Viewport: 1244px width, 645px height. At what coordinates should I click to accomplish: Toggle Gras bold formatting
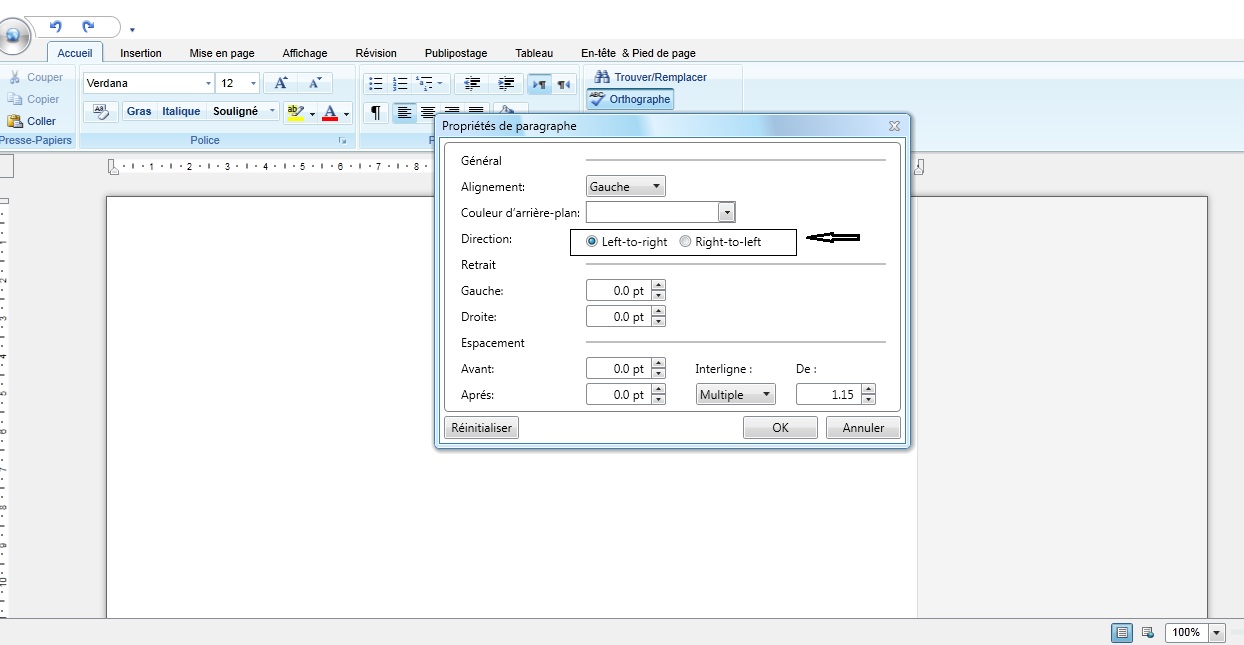[139, 111]
